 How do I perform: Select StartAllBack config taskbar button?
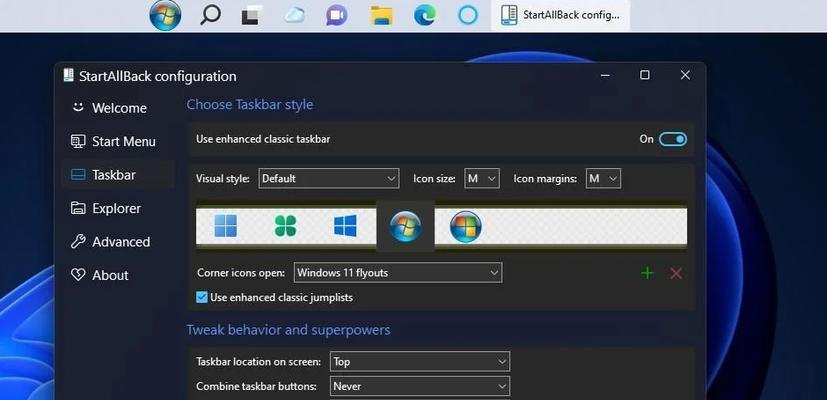561,15
